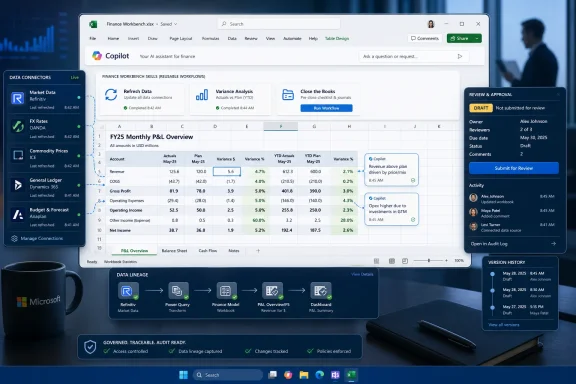Image resolution: width=576 pixels, height=384 pixels.
Task: Open the Formulas ribbon tab
Action: pos(210,39)
